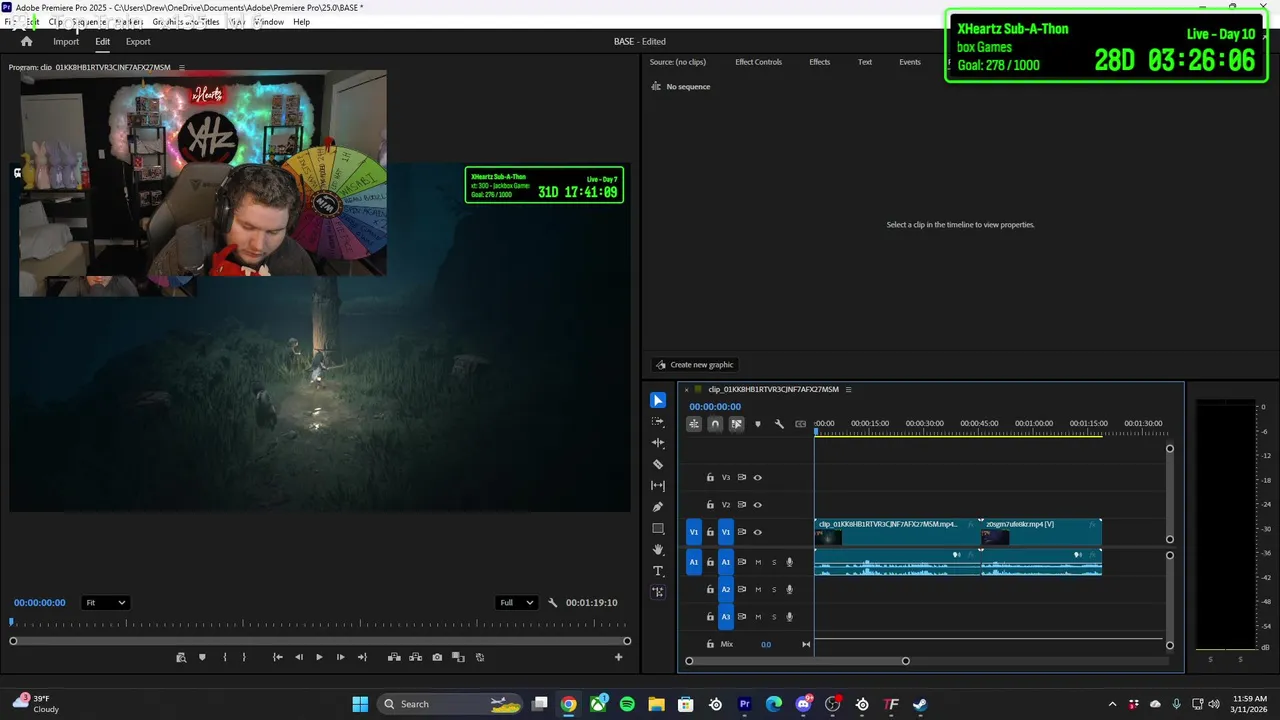Open the Fit zoom level dropdown

tap(105, 603)
